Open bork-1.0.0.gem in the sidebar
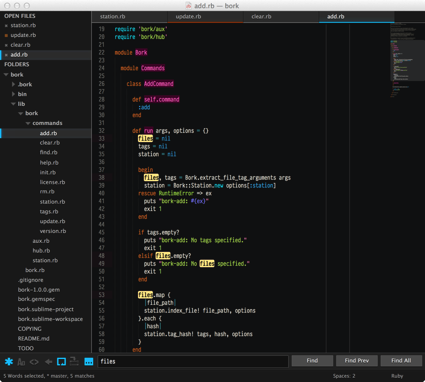Screen dimensions: 425x382 point(39,290)
